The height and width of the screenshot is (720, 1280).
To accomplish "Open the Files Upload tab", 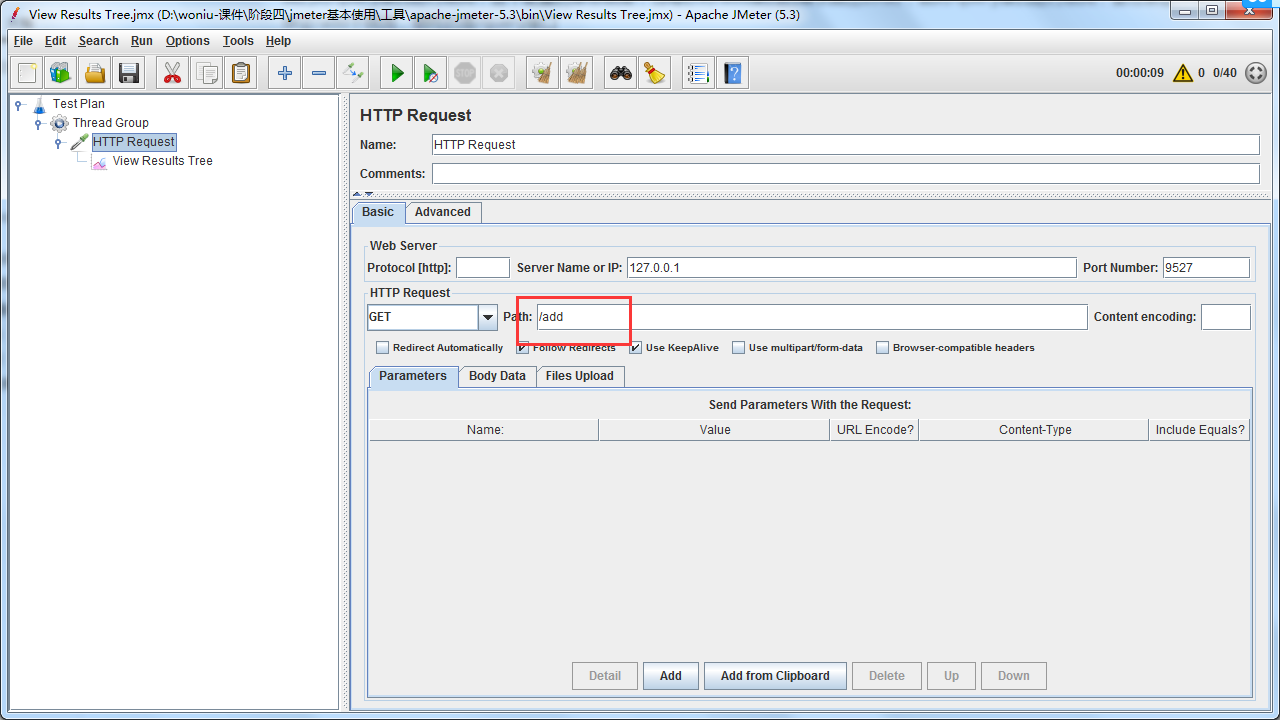I will [x=580, y=376].
